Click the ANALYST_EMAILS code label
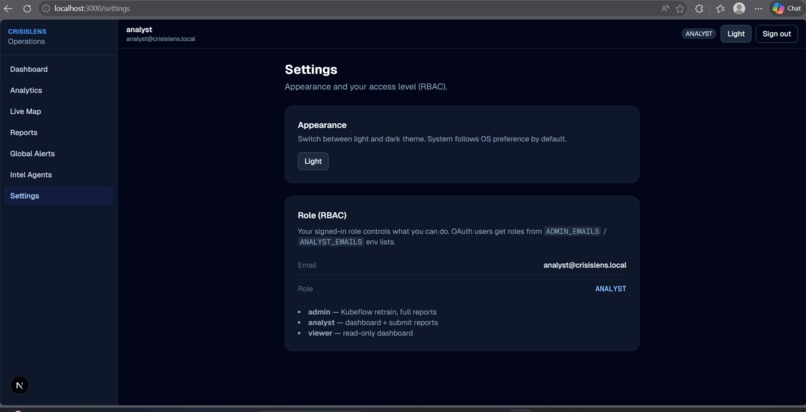Image resolution: width=806 pixels, height=412 pixels. (x=331, y=242)
